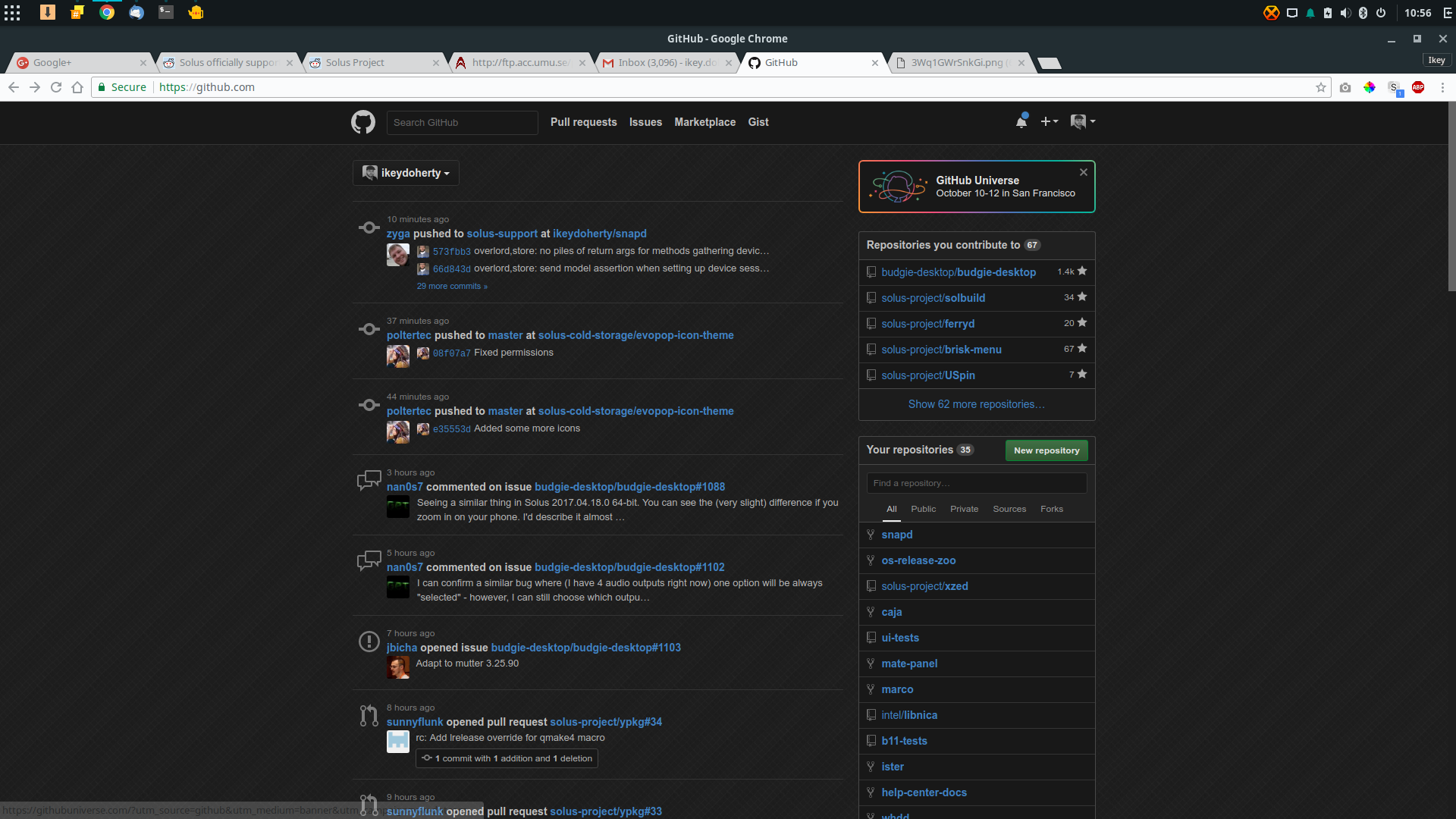Viewport: 1456px width, 819px height.
Task: Open new Chrome tab
Action: point(1049,63)
